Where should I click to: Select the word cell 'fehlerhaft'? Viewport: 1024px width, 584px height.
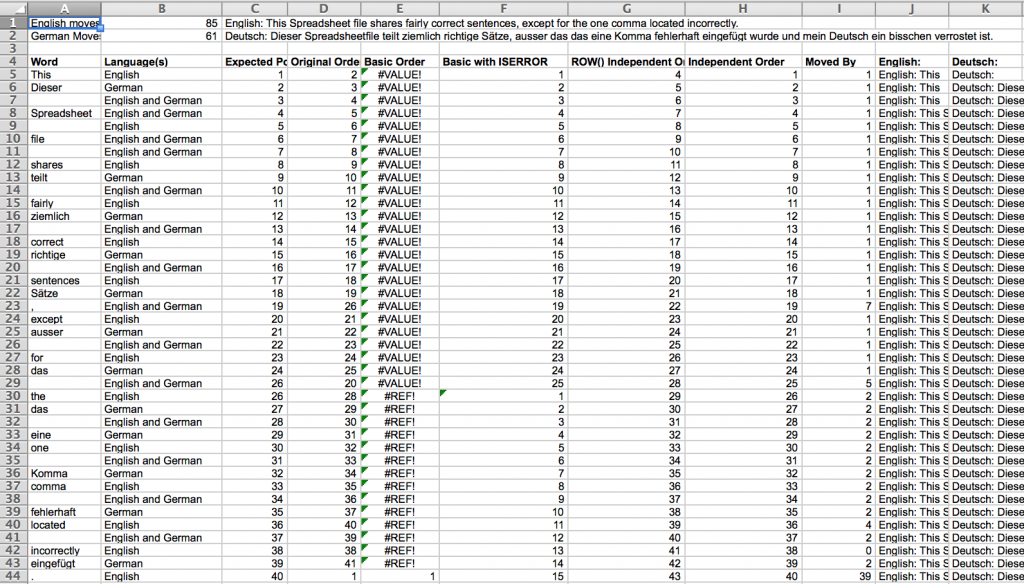[65, 512]
